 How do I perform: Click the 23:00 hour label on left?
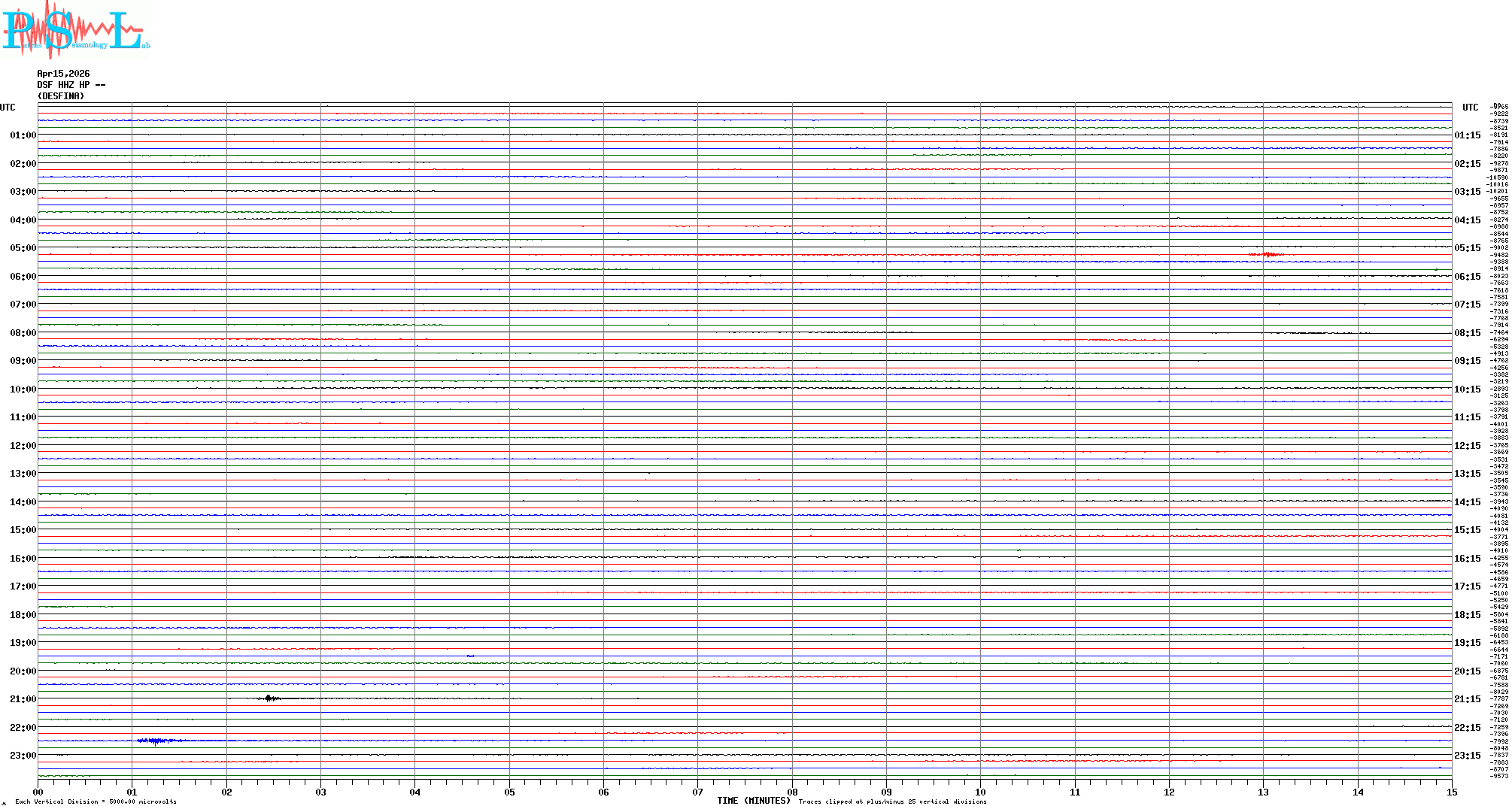pyautogui.click(x=23, y=756)
